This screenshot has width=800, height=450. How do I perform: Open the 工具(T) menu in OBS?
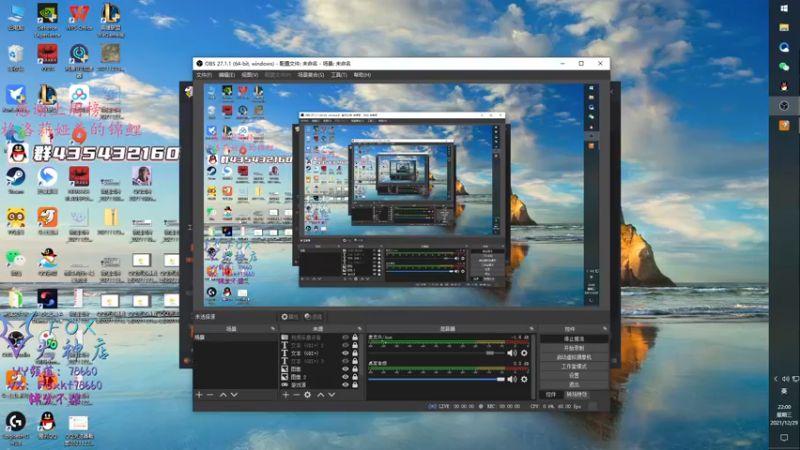[339, 75]
